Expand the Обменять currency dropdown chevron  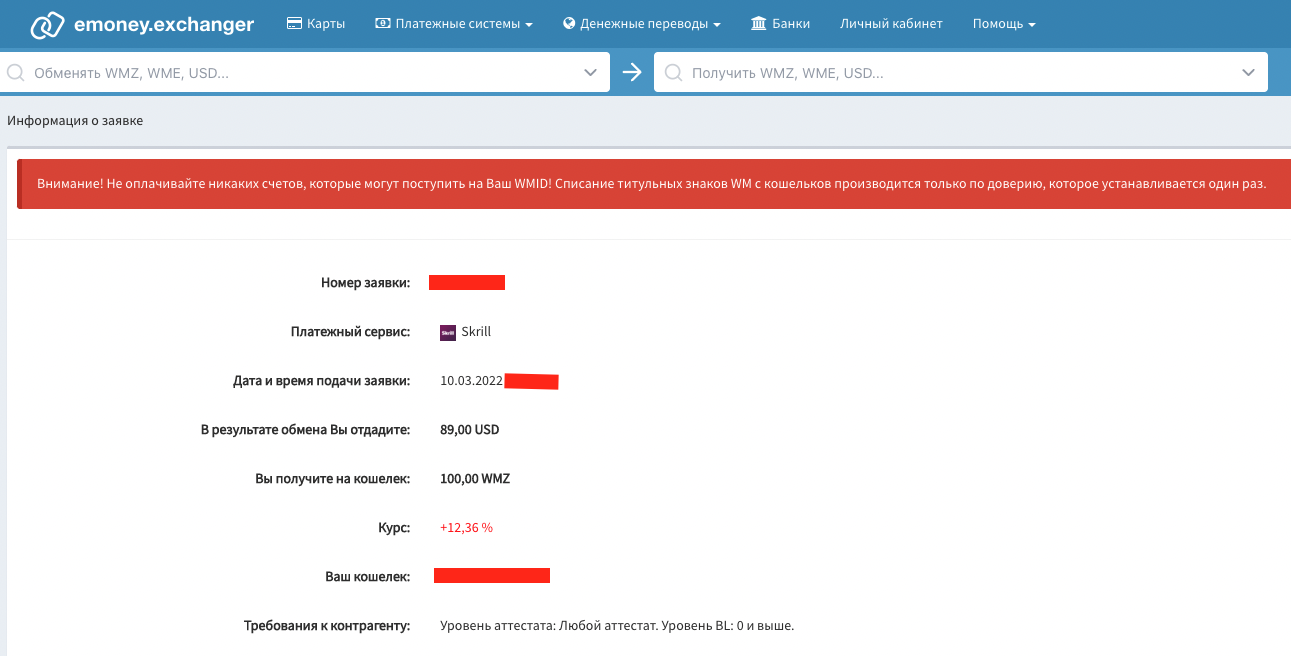(x=590, y=73)
